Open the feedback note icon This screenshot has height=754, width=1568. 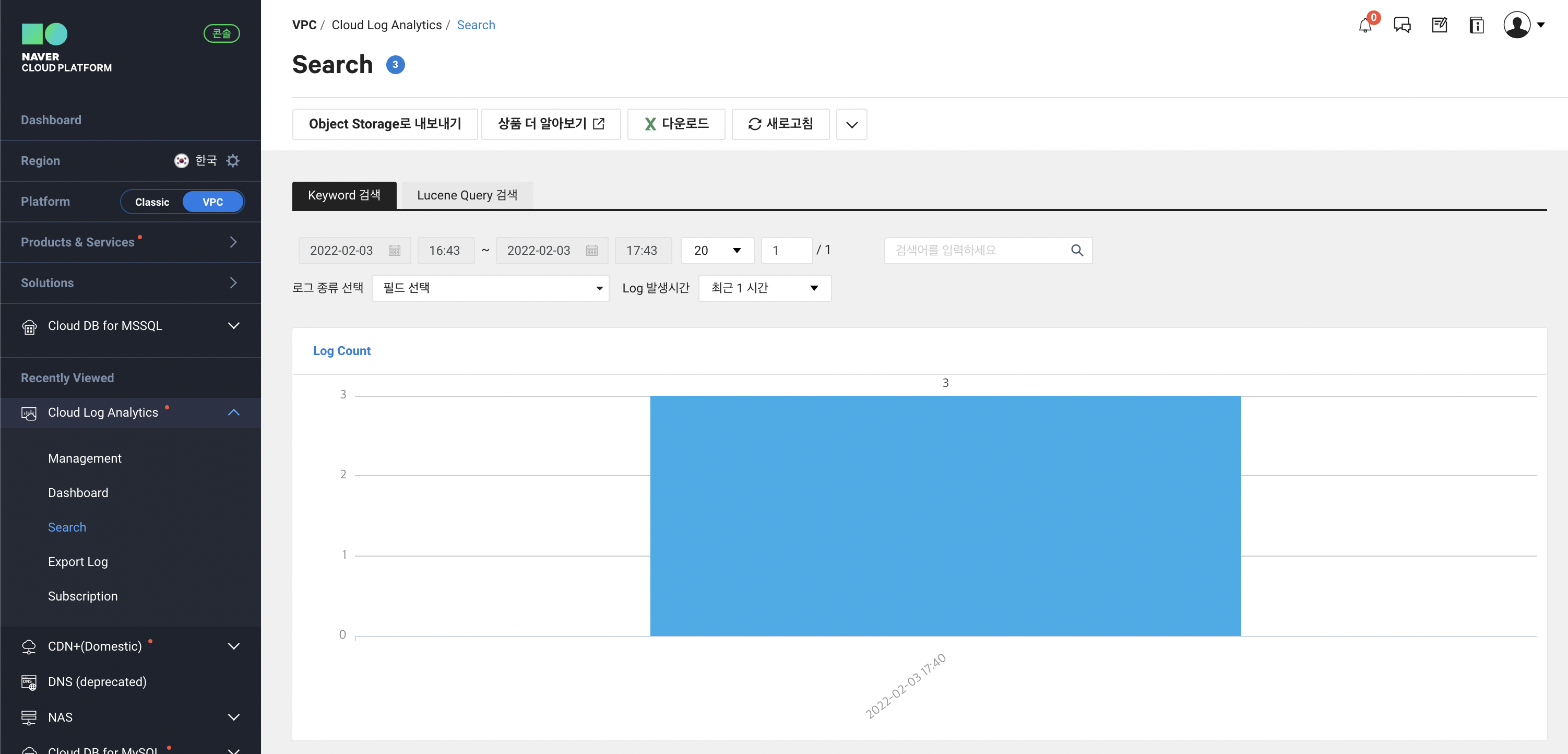[x=1439, y=26]
